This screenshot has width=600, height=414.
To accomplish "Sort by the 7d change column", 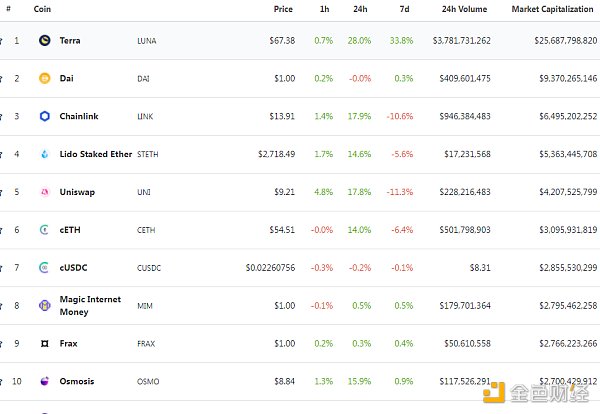I will tap(404, 9).
